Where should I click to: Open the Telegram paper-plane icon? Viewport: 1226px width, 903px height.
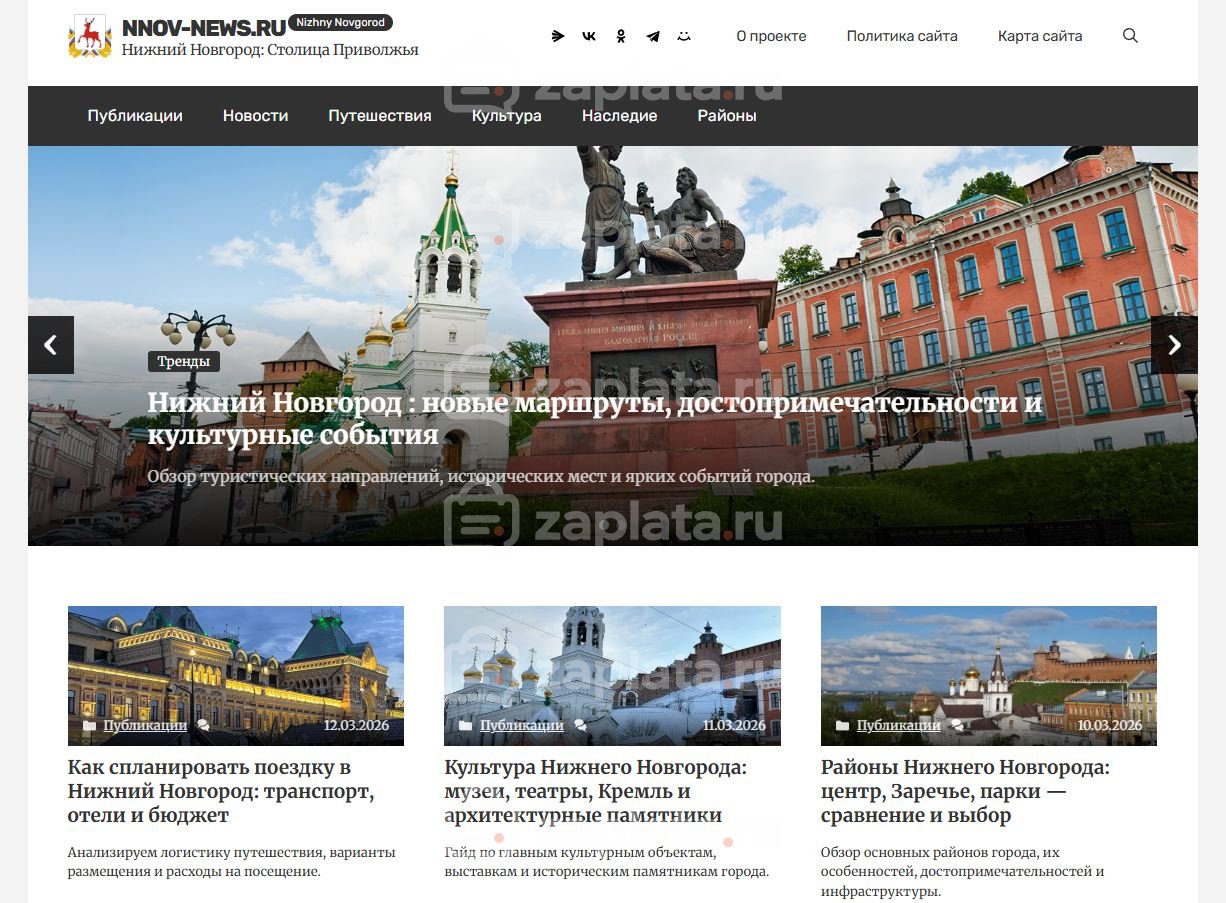pyautogui.click(x=653, y=36)
